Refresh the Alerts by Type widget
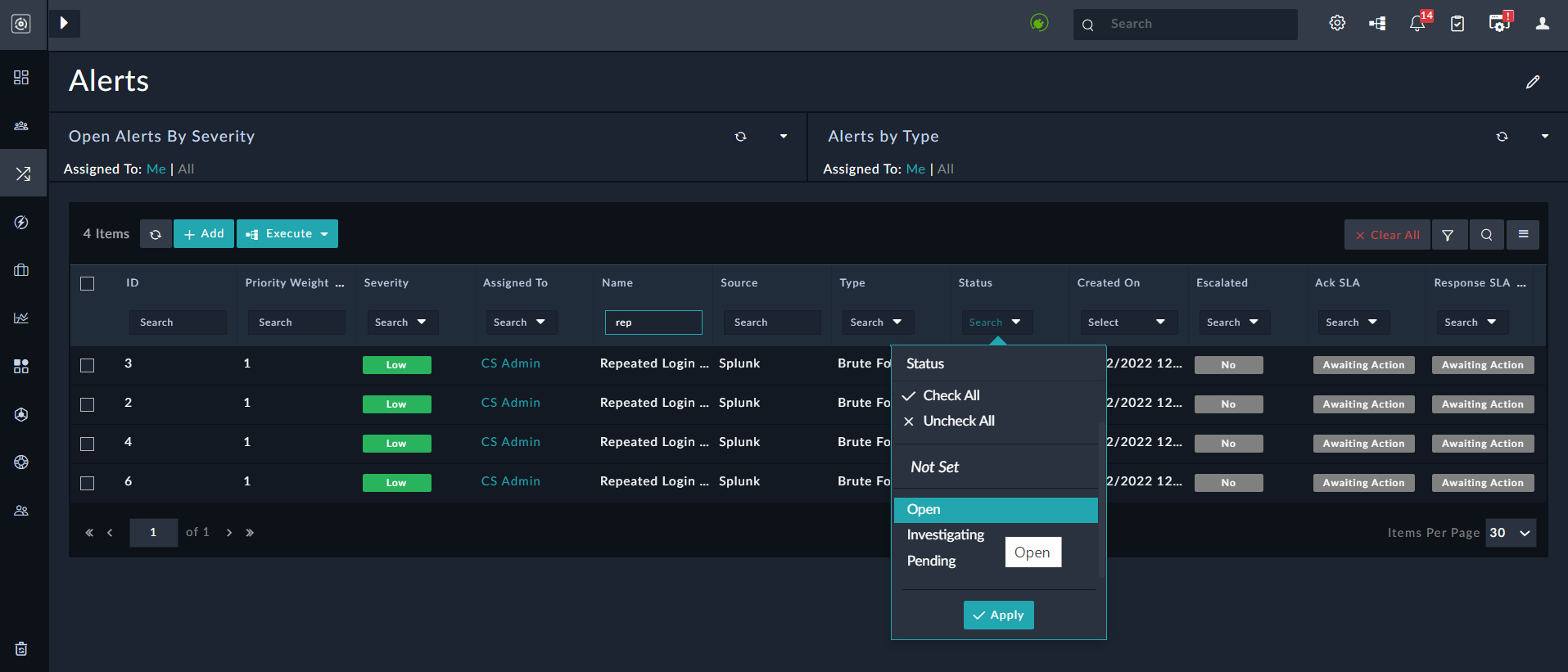The image size is (1568, 672). (x=1502, y=137)
